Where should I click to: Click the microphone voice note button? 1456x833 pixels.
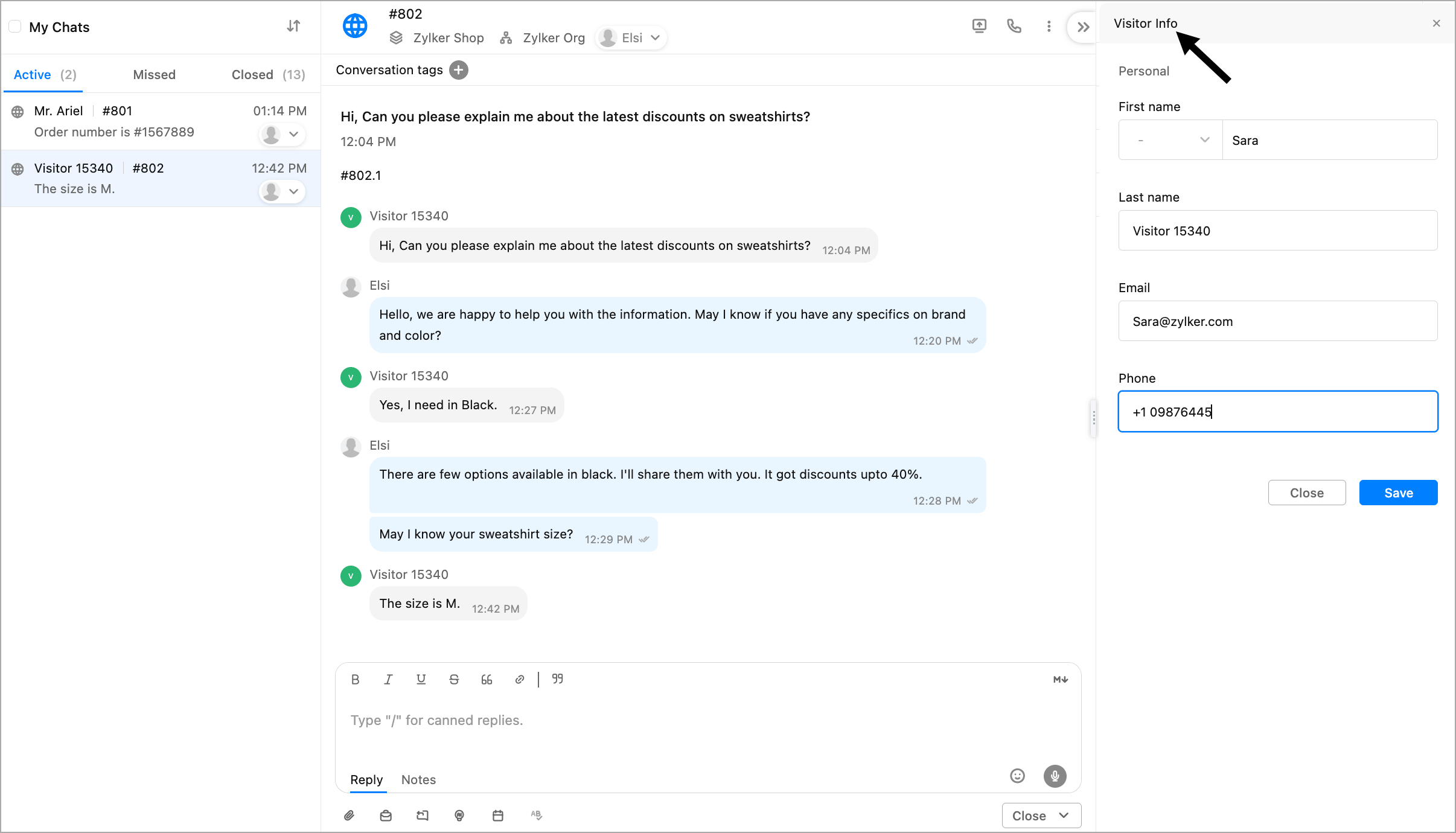coord(1055,776)
